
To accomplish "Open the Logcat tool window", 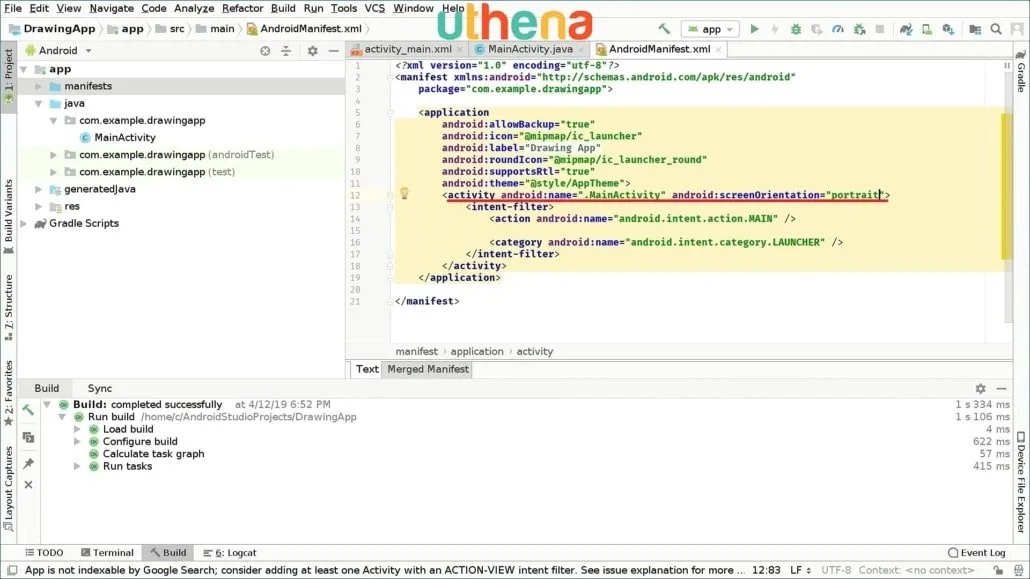I will click(230, 553).
